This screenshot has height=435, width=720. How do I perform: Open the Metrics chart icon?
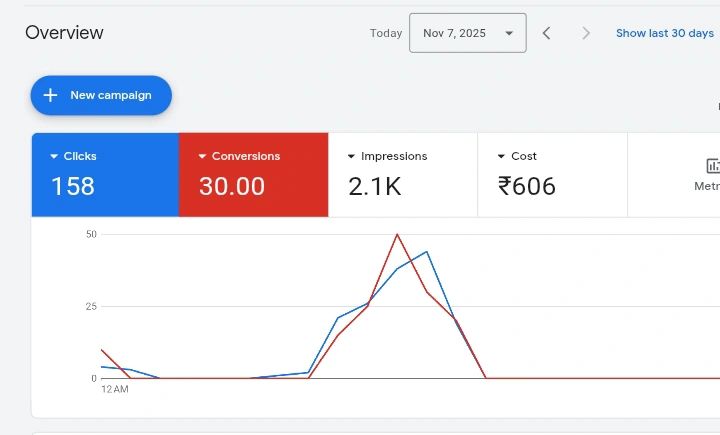click(x=712, y=166)
